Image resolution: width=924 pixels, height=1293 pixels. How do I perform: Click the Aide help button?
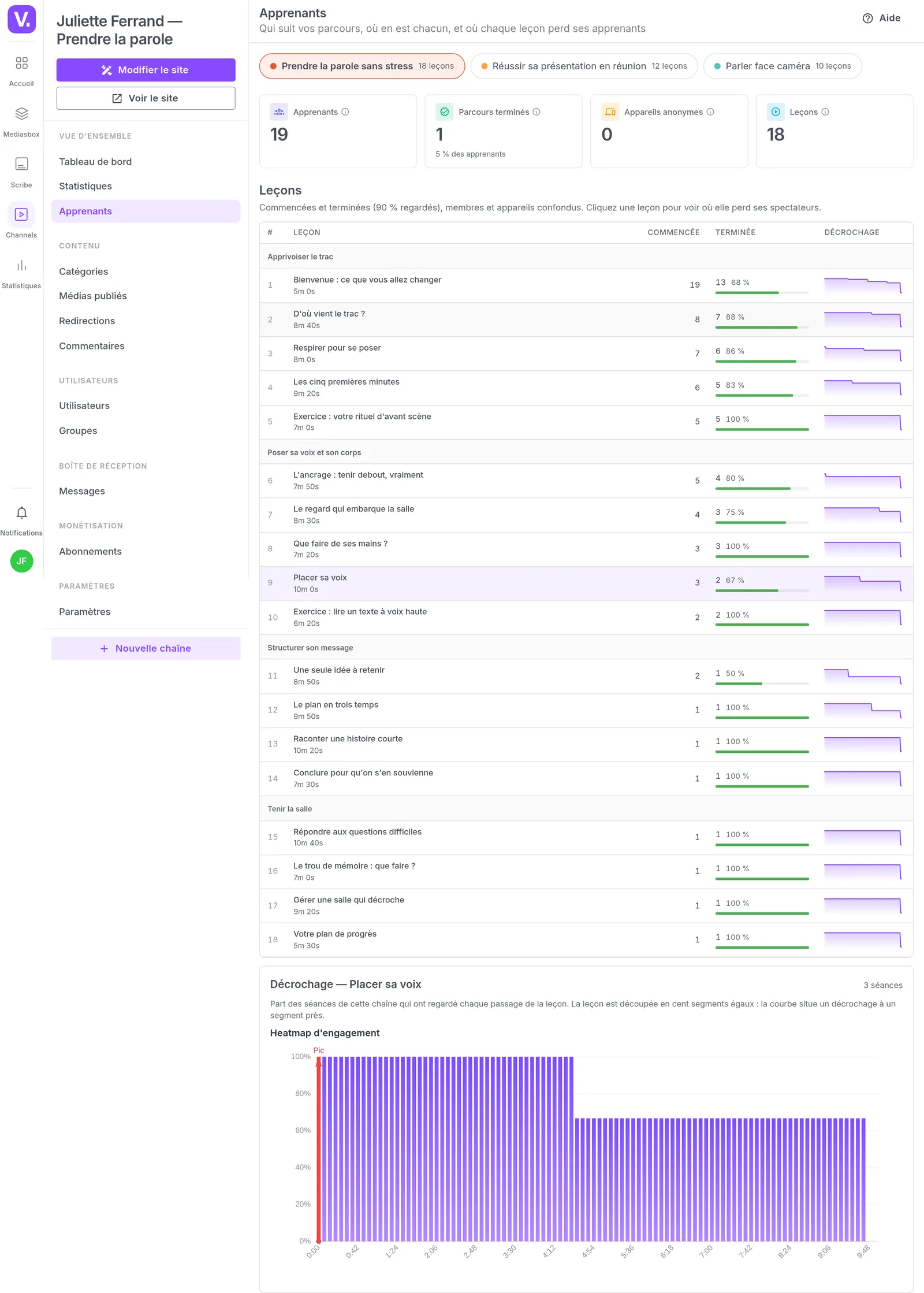click(882, 18)
